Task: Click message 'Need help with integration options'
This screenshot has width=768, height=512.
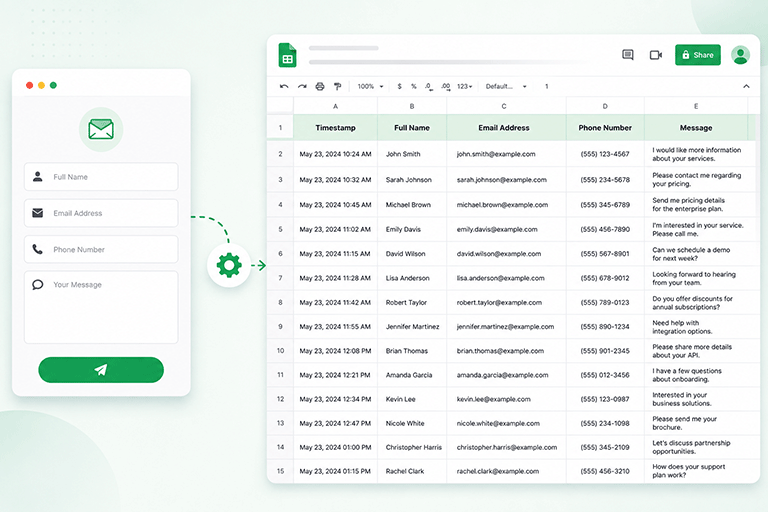Action: coord(696,327)
